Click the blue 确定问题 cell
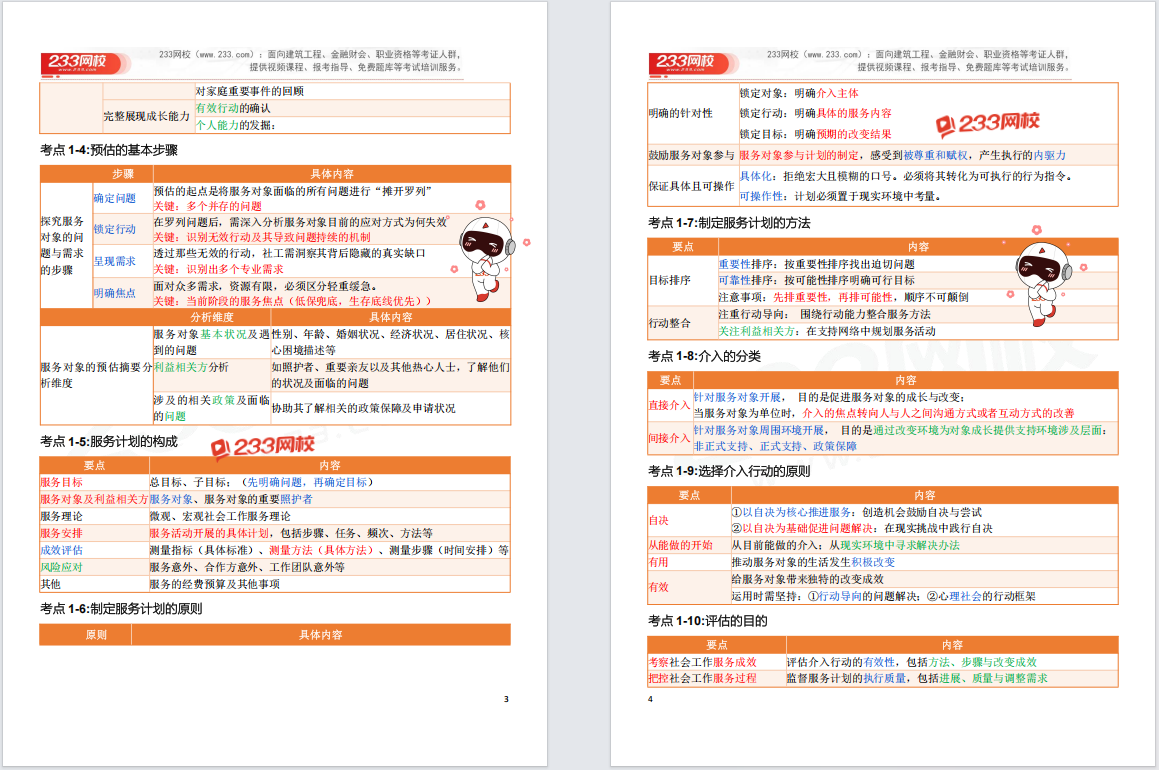Screen dimensions: 1159x770 115,198
